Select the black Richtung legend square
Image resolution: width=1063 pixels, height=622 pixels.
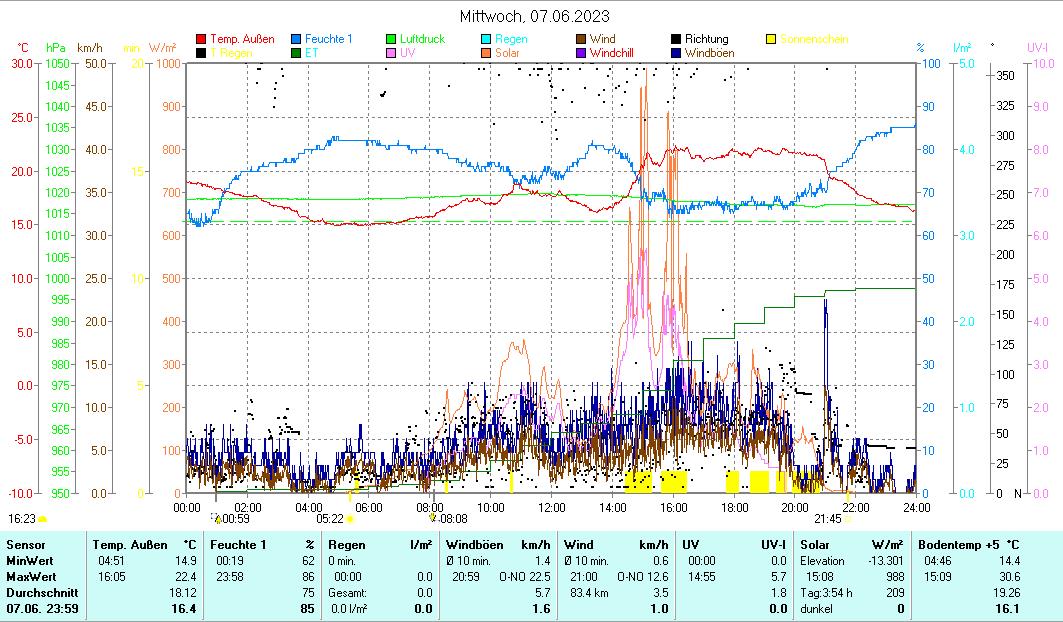[x=676, y=40]
